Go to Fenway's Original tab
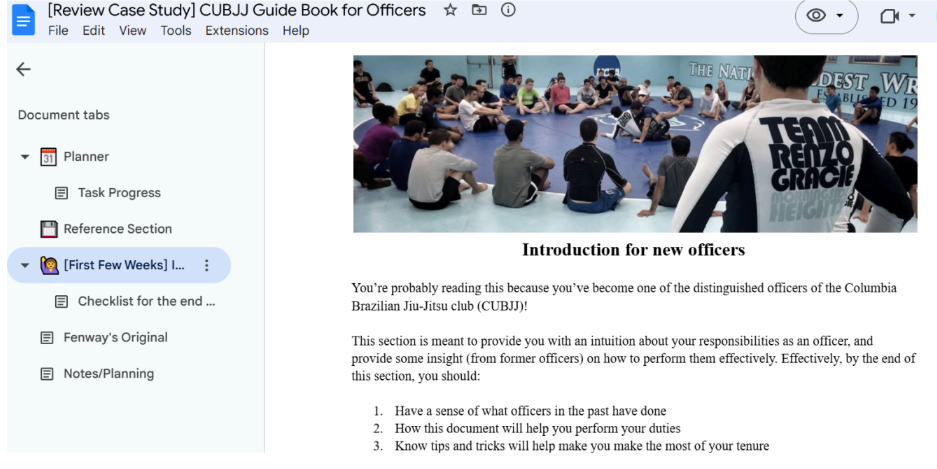The image size is (937, 469). coord(115,338)
